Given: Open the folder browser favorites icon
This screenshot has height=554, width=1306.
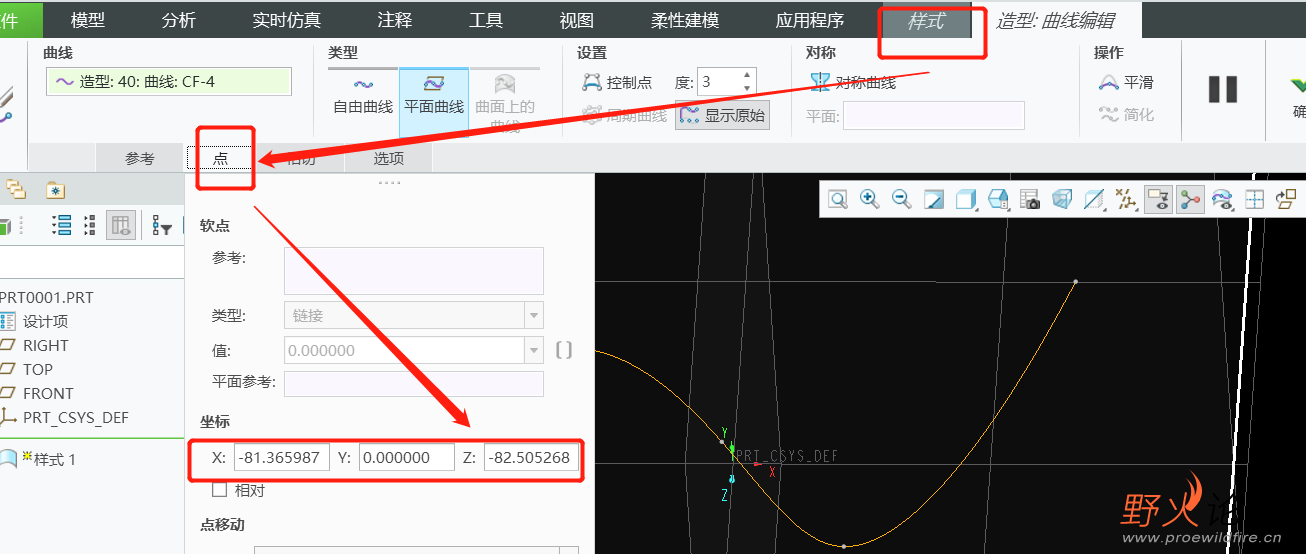Looking at the screenshot, I should [54, 189].
